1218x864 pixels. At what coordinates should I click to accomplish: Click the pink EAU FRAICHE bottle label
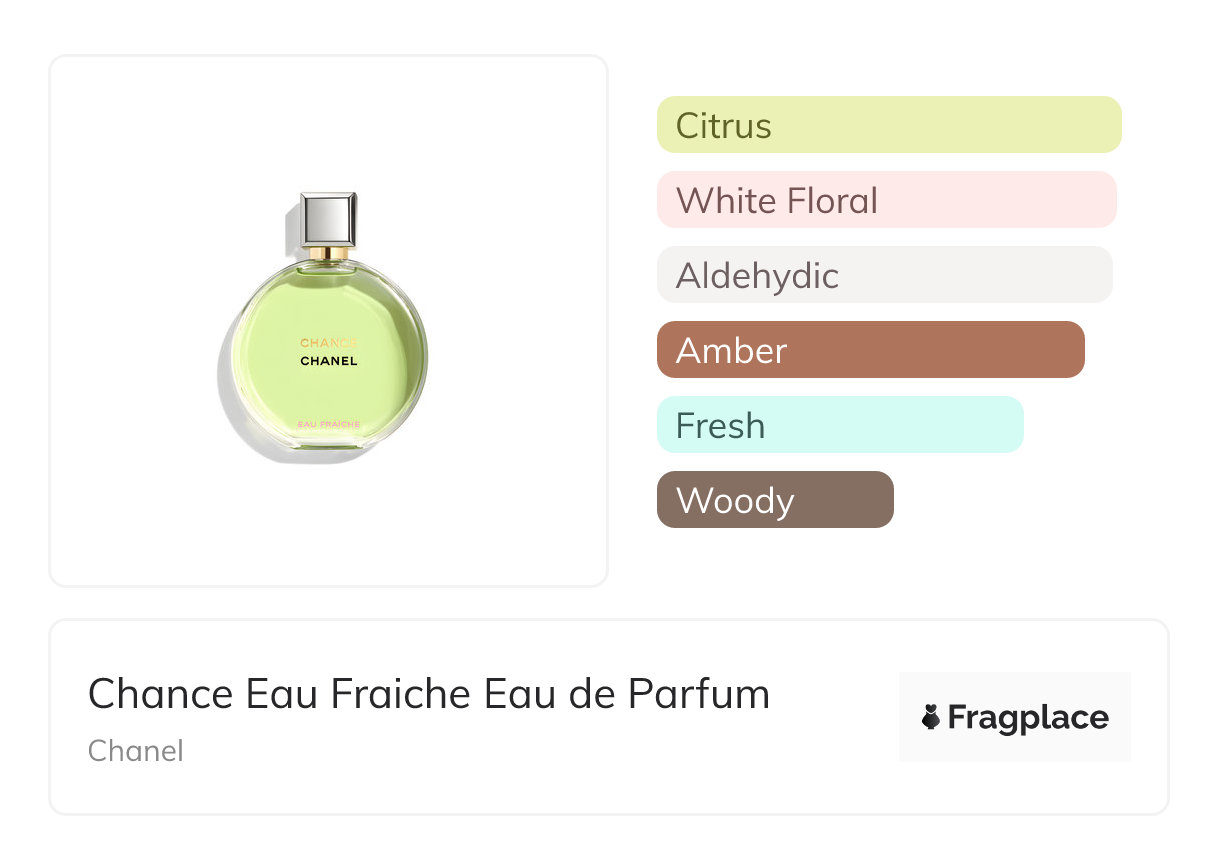(328, 424)
